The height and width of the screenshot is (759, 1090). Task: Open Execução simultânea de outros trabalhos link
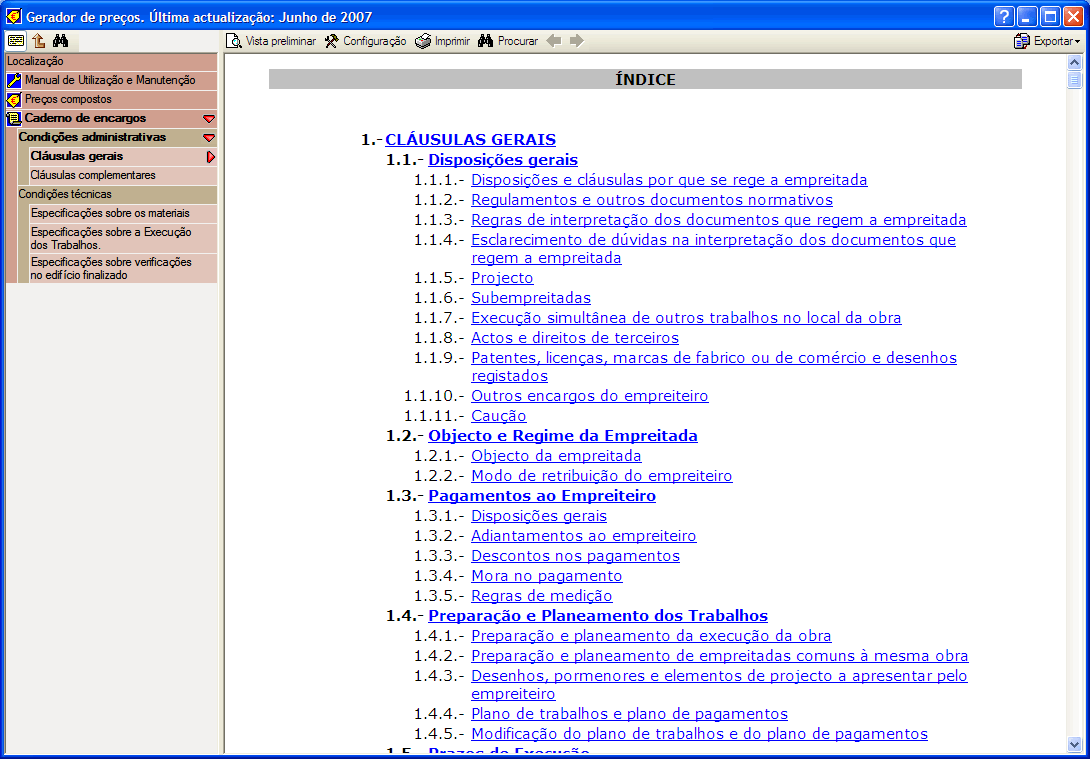(x=686, y=318)
